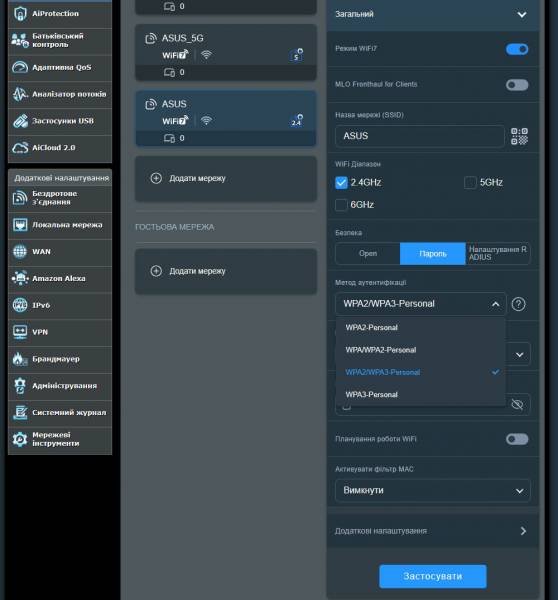The height and width of the screenshot is (600, 558).
Task: Open system log notepad icon
Action: click(20, 412)
